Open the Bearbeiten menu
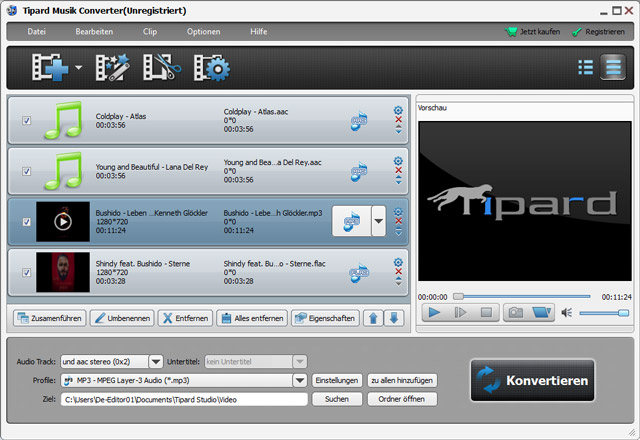This screenshot has width=640, height=440. point(94,31)
